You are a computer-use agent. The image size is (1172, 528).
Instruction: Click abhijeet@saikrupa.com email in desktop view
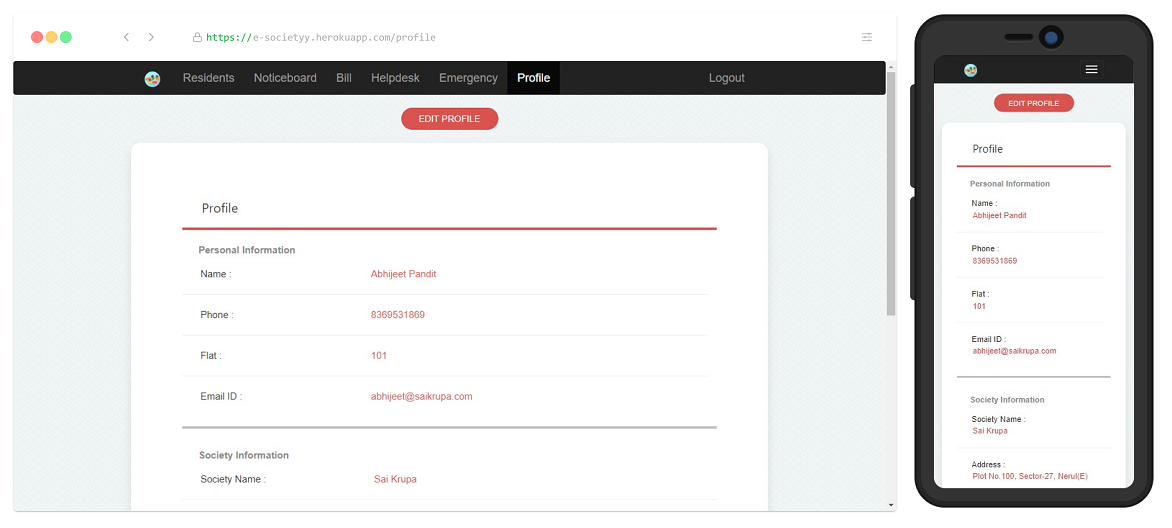point(422,396)
